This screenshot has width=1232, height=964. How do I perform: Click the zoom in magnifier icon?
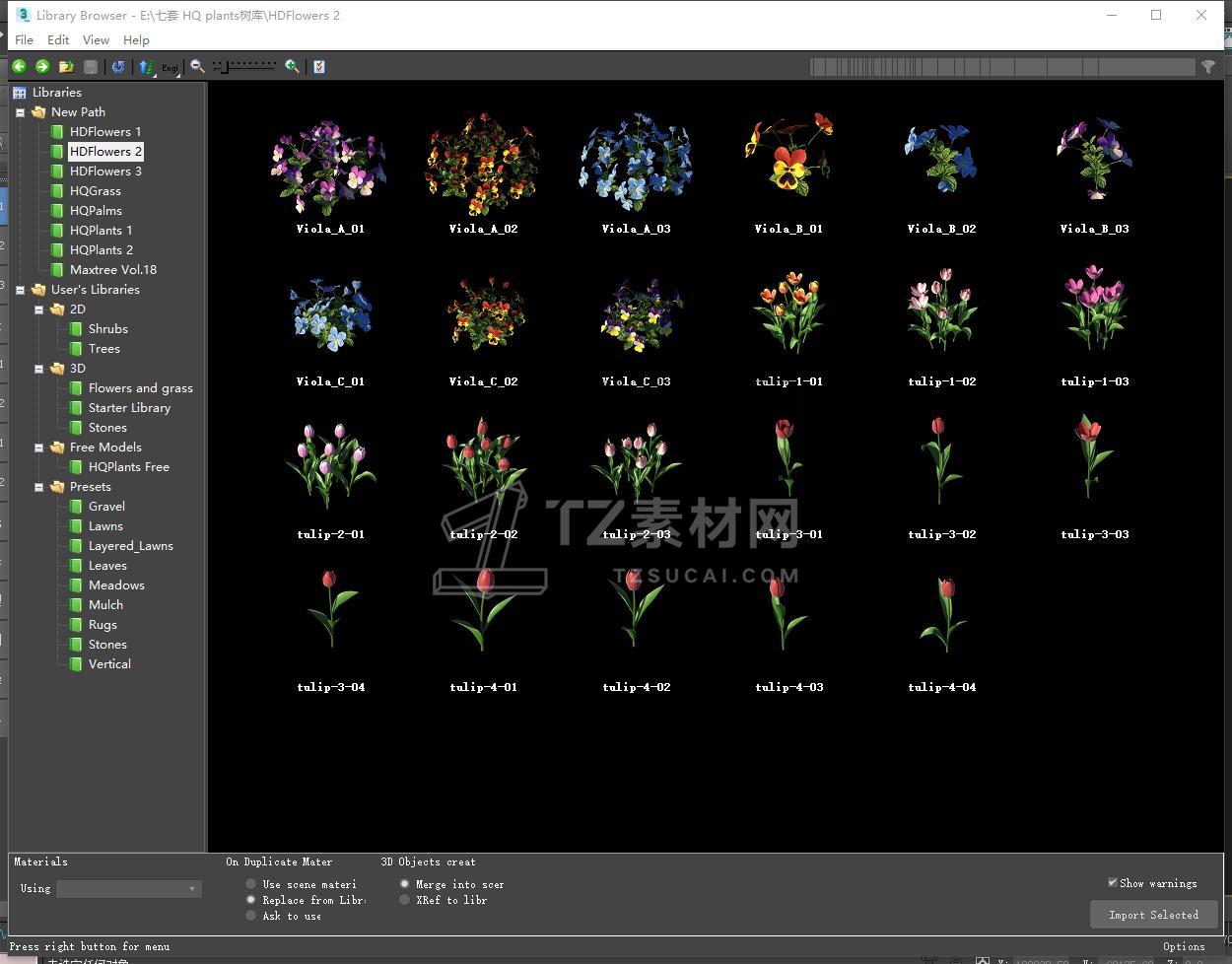pos(292,66)
